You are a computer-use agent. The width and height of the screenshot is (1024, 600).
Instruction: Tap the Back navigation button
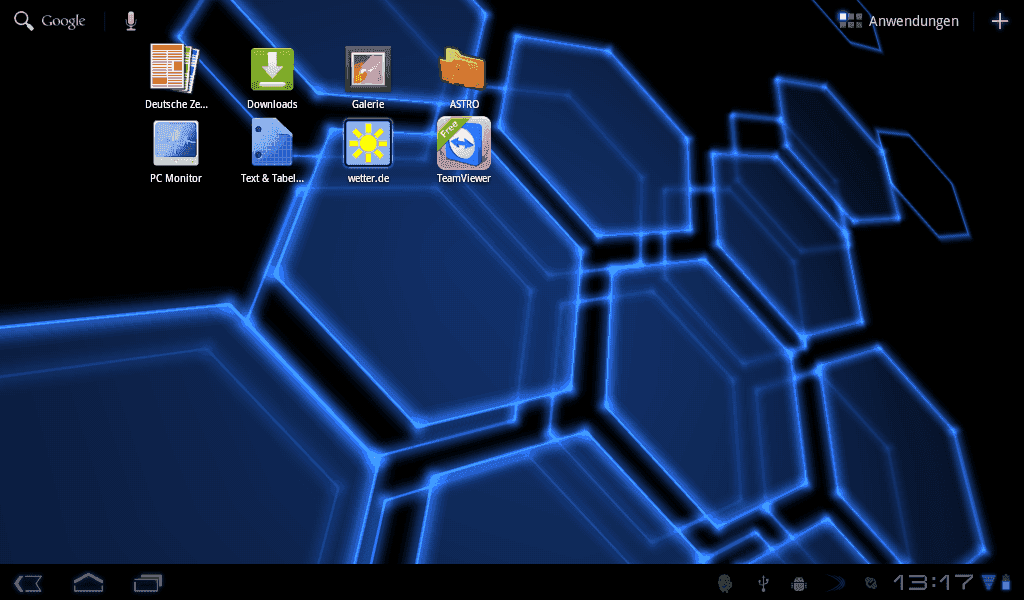point(28,583)
